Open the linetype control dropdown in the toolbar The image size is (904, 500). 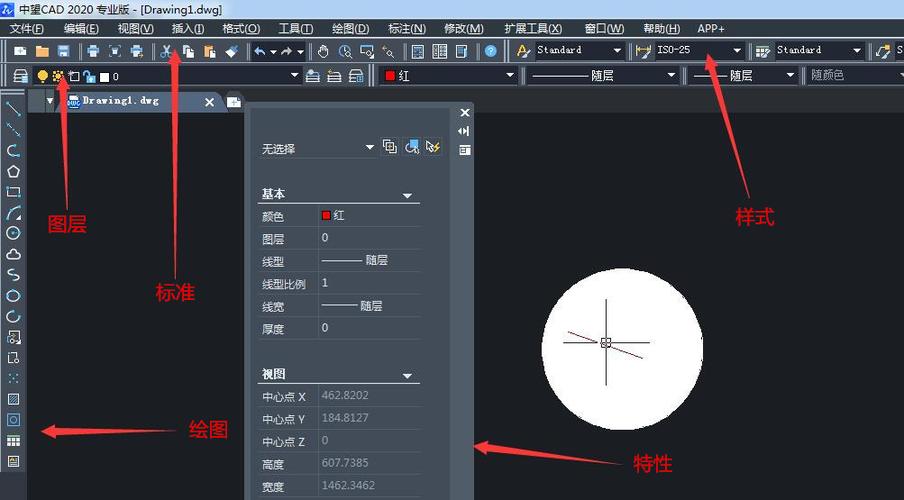(671, 75)
